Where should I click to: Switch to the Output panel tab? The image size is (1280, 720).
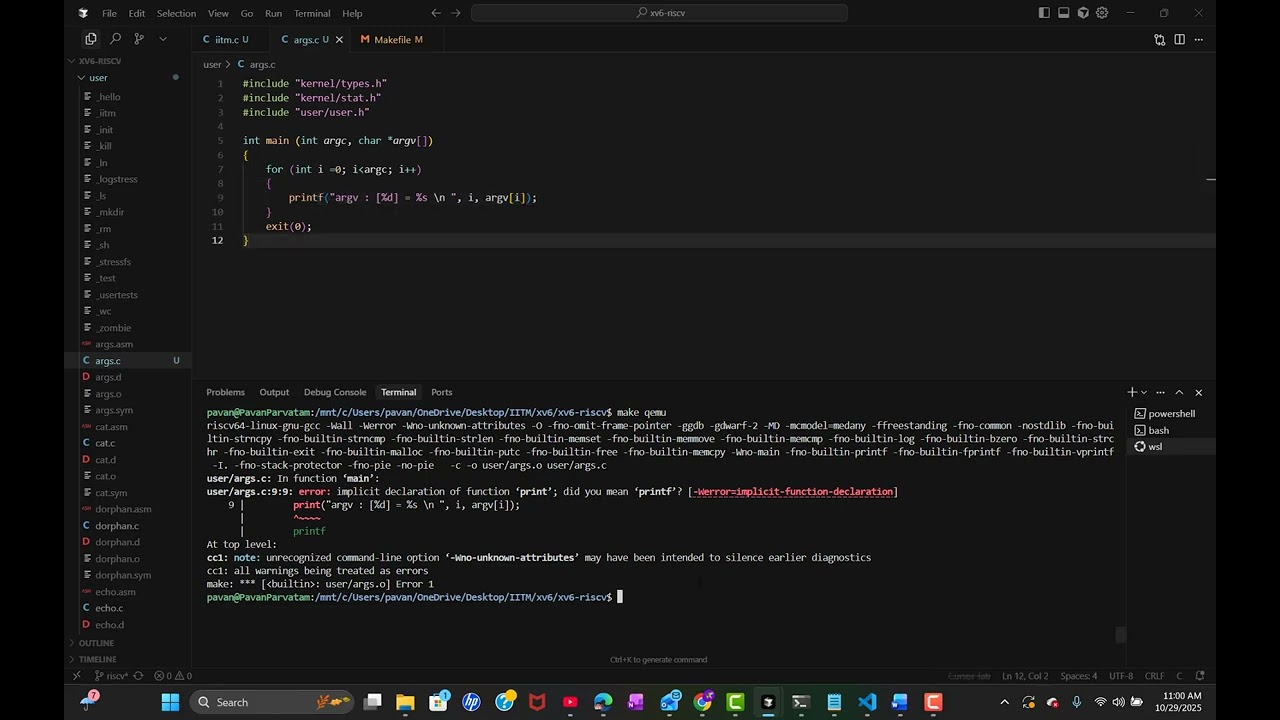[274, 392]
